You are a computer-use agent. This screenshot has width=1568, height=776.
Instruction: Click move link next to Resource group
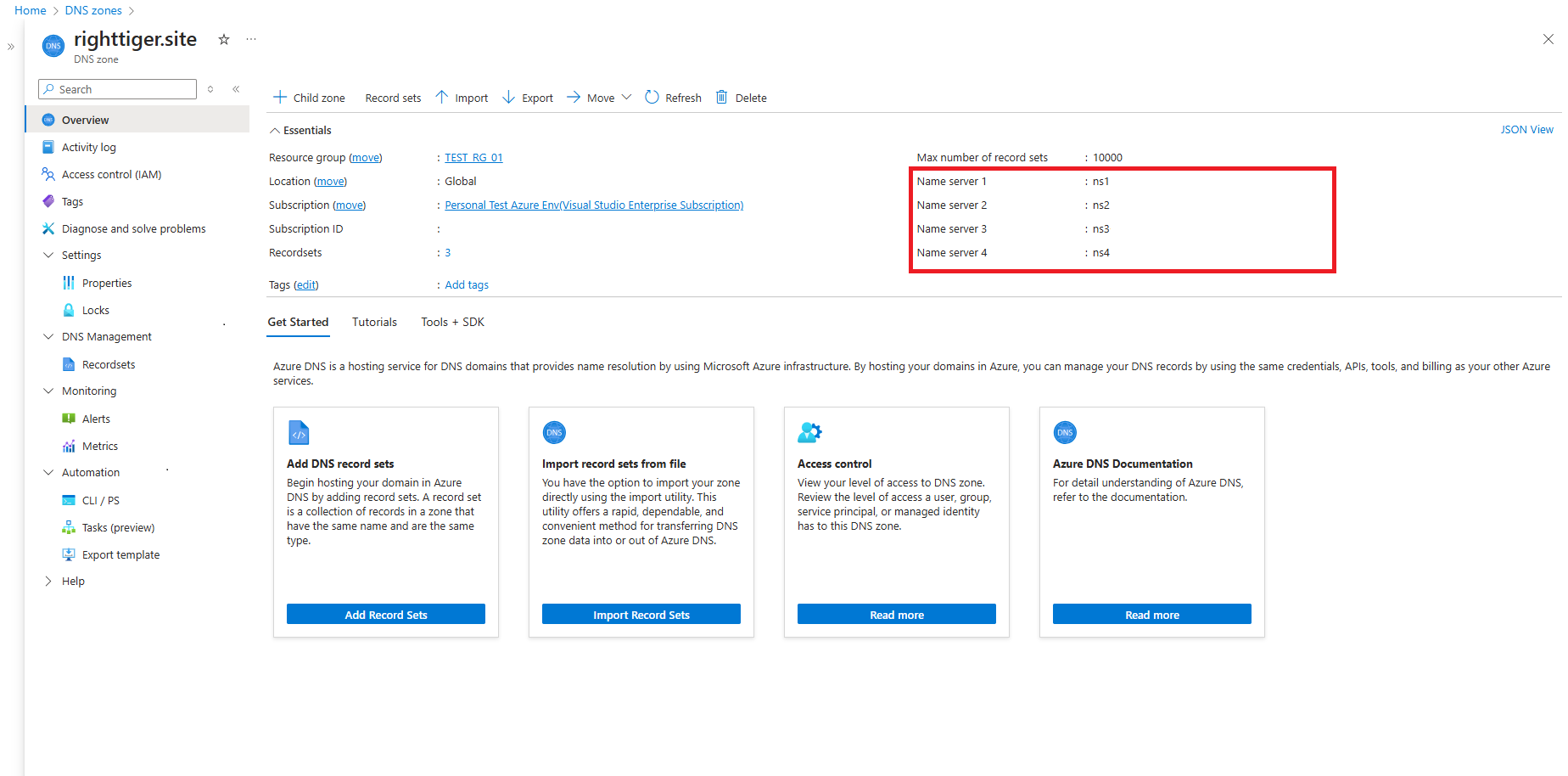[366, 157]
